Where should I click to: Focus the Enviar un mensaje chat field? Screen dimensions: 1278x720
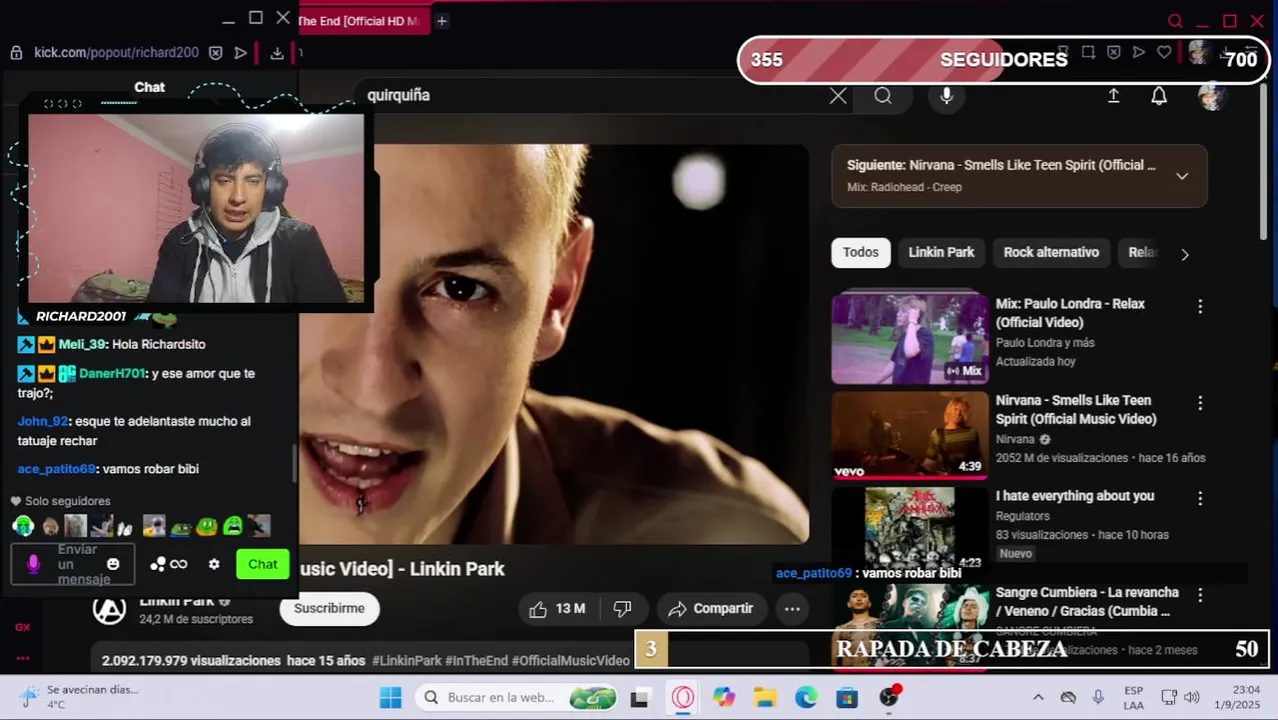73,564
